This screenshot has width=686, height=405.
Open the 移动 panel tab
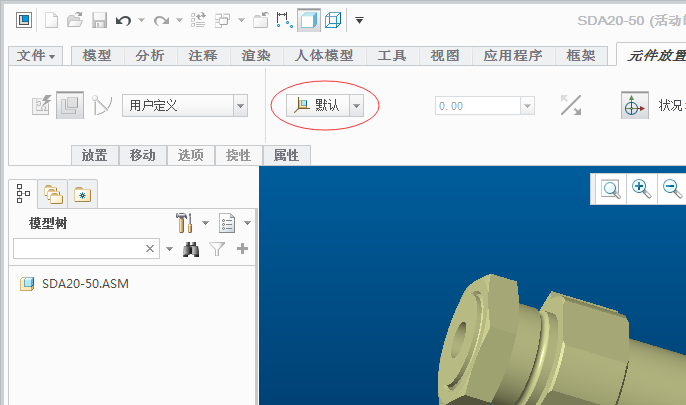tap(143, 155)
